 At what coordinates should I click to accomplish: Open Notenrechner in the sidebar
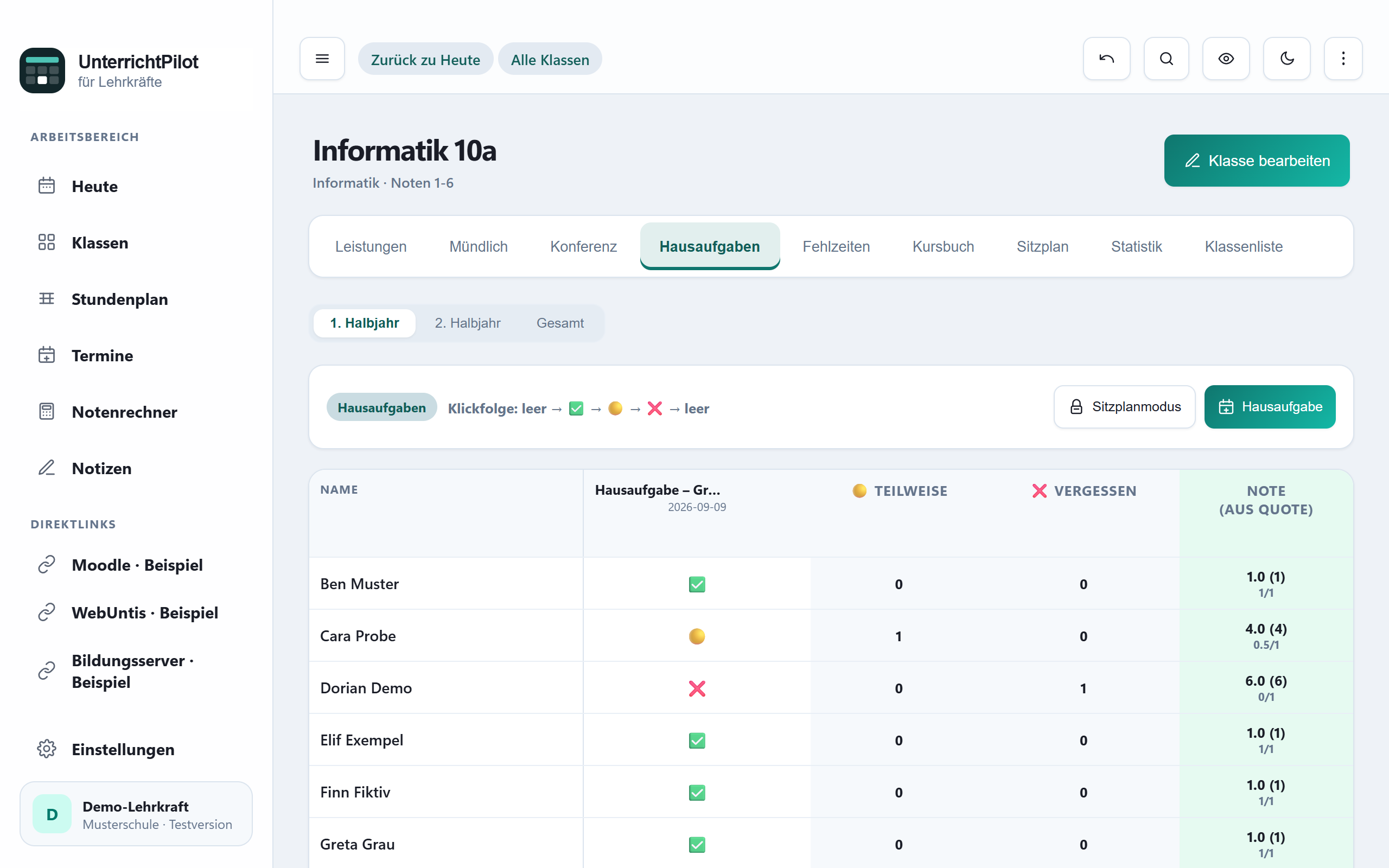click(124, 412)
